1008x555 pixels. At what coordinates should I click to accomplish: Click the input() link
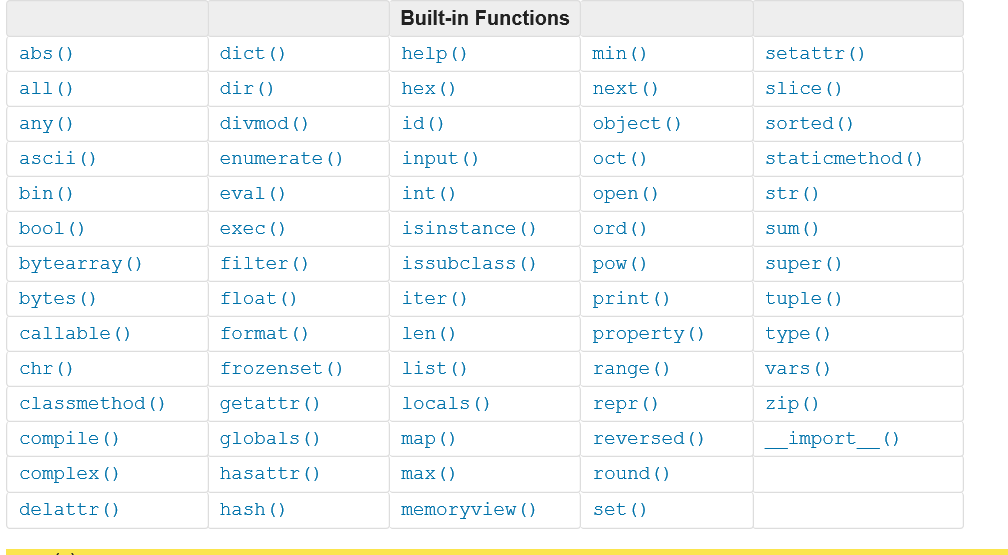point(440,158)
